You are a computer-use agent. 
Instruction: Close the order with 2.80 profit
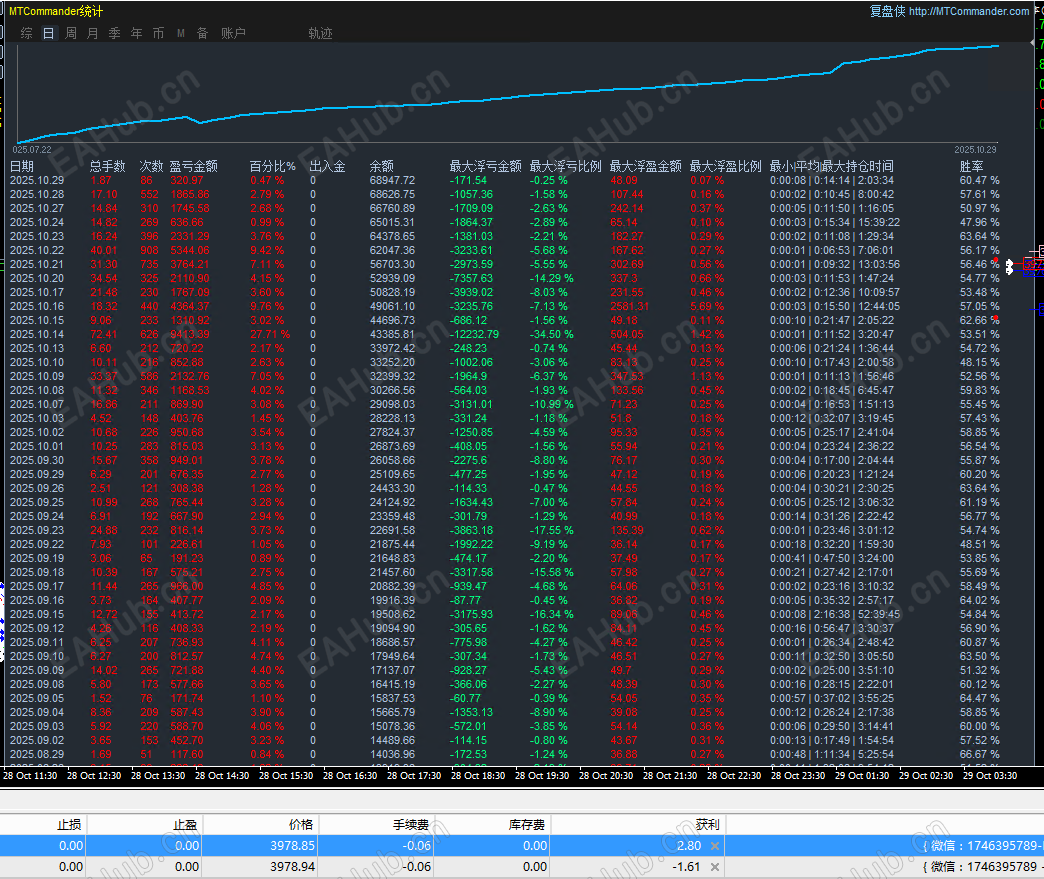pyautogui.click(x=714, y=845)
